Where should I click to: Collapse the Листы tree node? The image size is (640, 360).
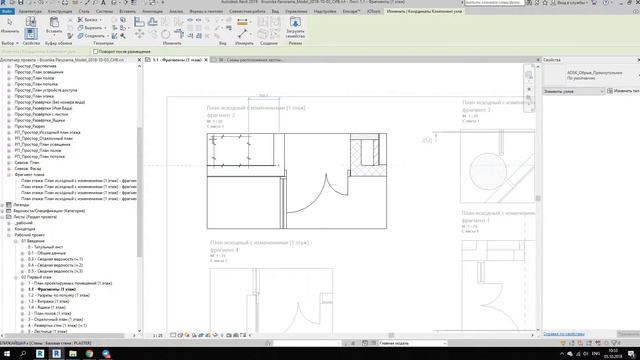(x=3, y=217)
